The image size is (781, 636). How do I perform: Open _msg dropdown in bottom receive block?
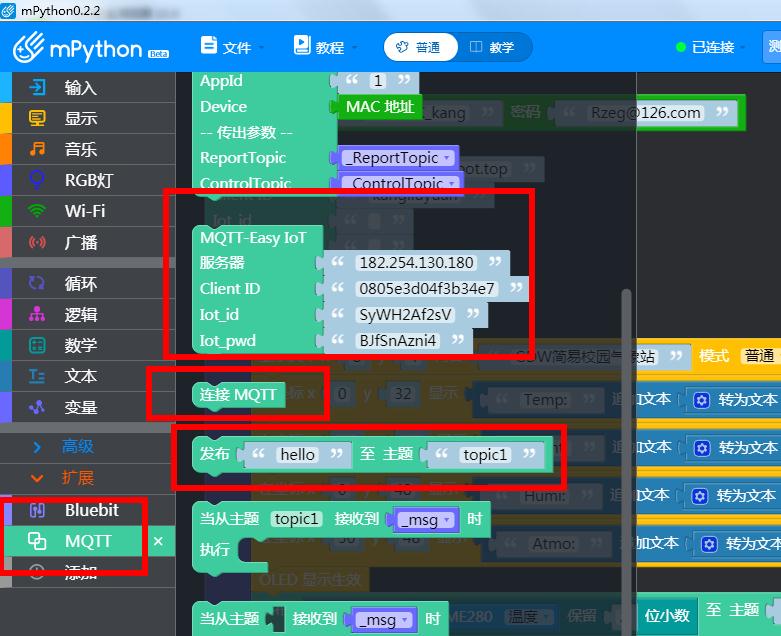pyautogui.click(x=386, y=620)
